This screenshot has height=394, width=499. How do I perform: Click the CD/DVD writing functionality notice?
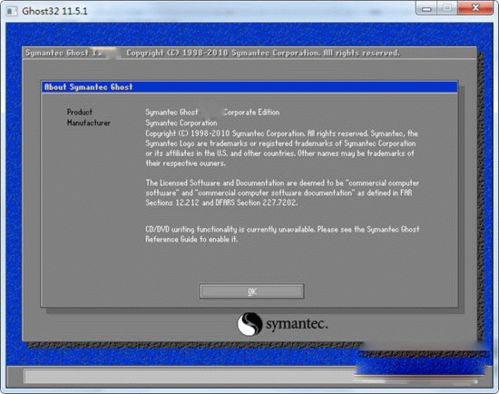[x=282, y=229]
